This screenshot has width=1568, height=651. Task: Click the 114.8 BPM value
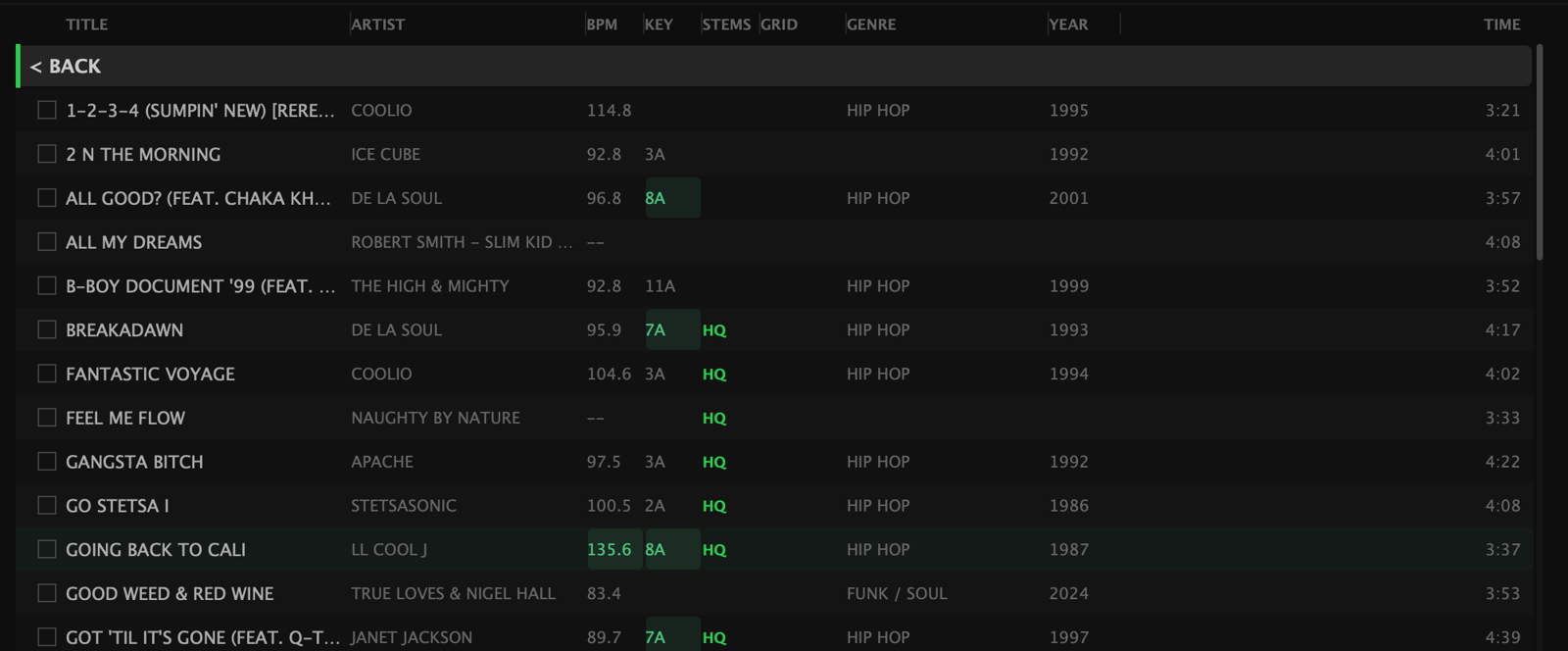click(x=610, y=110)
